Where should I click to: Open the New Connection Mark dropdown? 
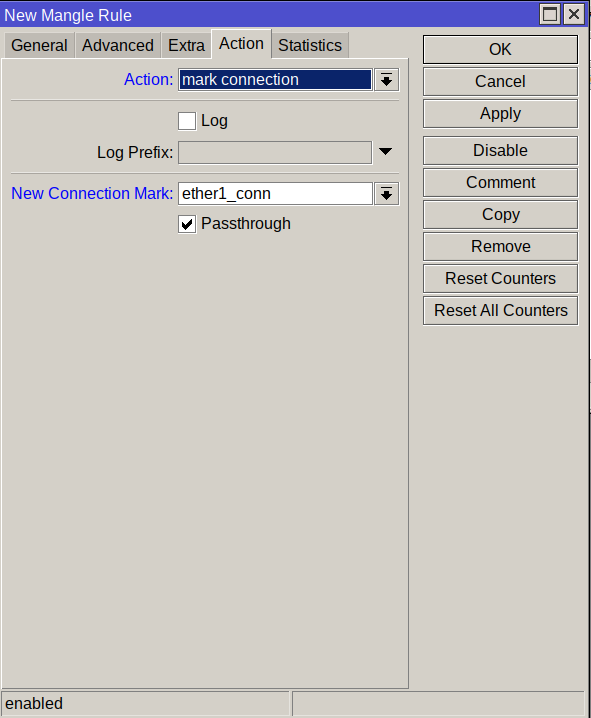coord(386,194)
